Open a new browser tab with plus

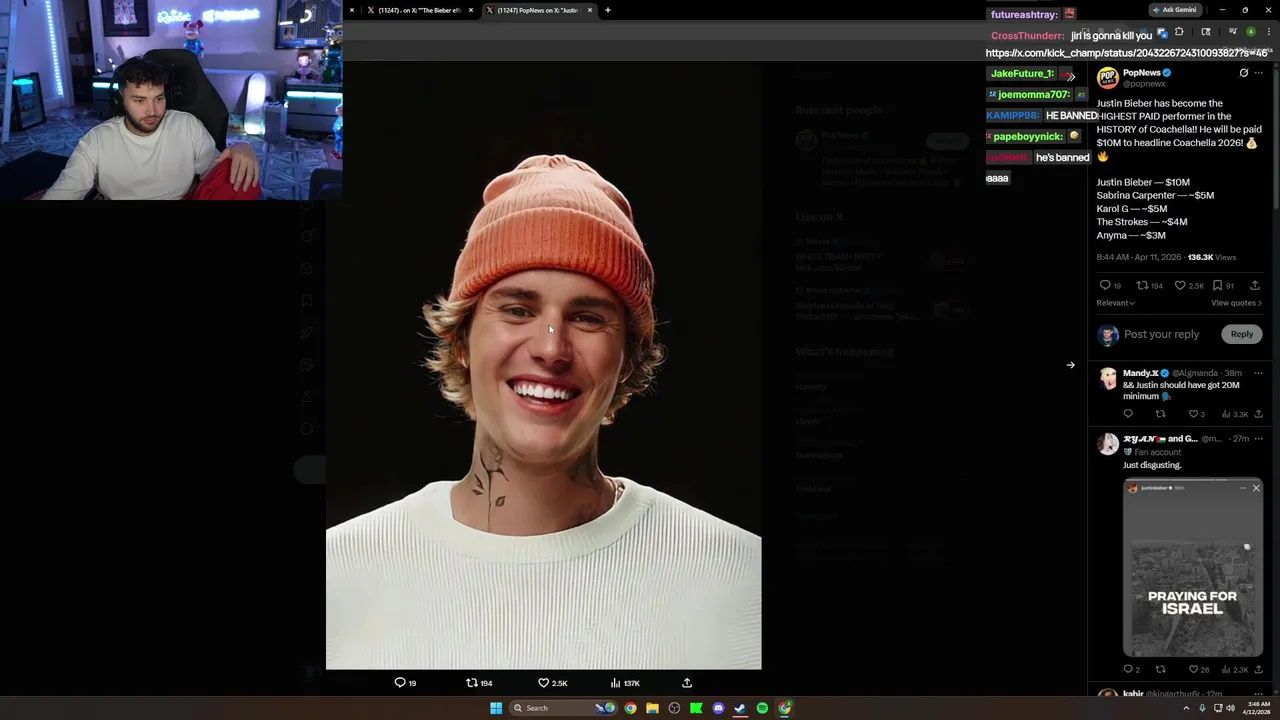point(608,10)
